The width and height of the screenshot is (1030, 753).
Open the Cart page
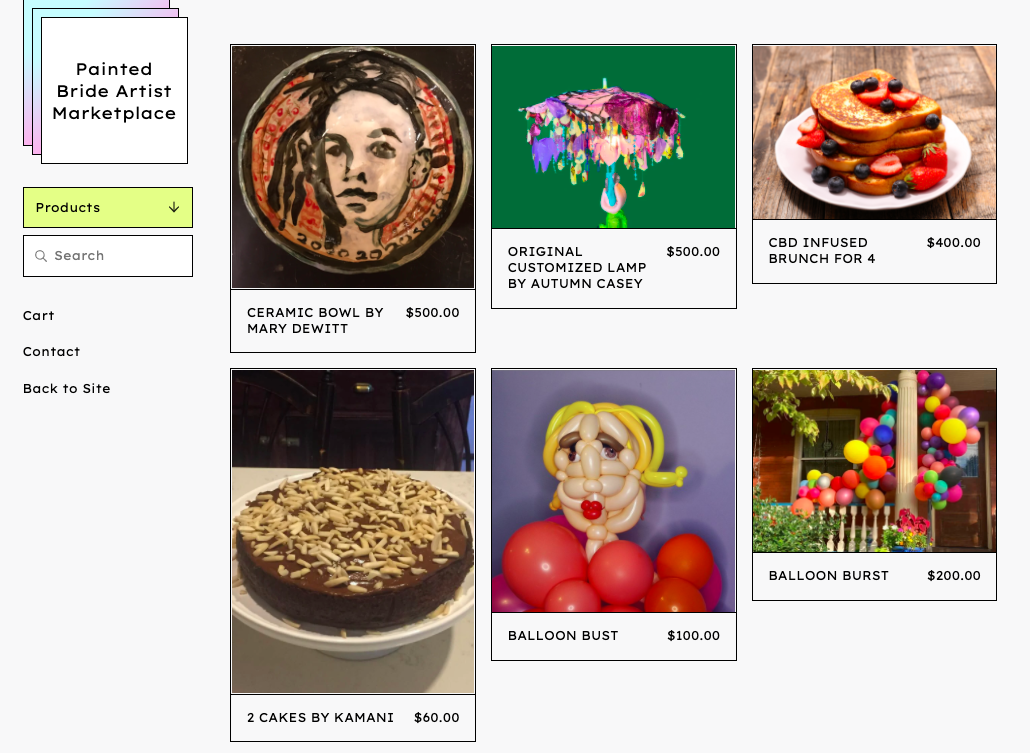click(x=39, y=315)
